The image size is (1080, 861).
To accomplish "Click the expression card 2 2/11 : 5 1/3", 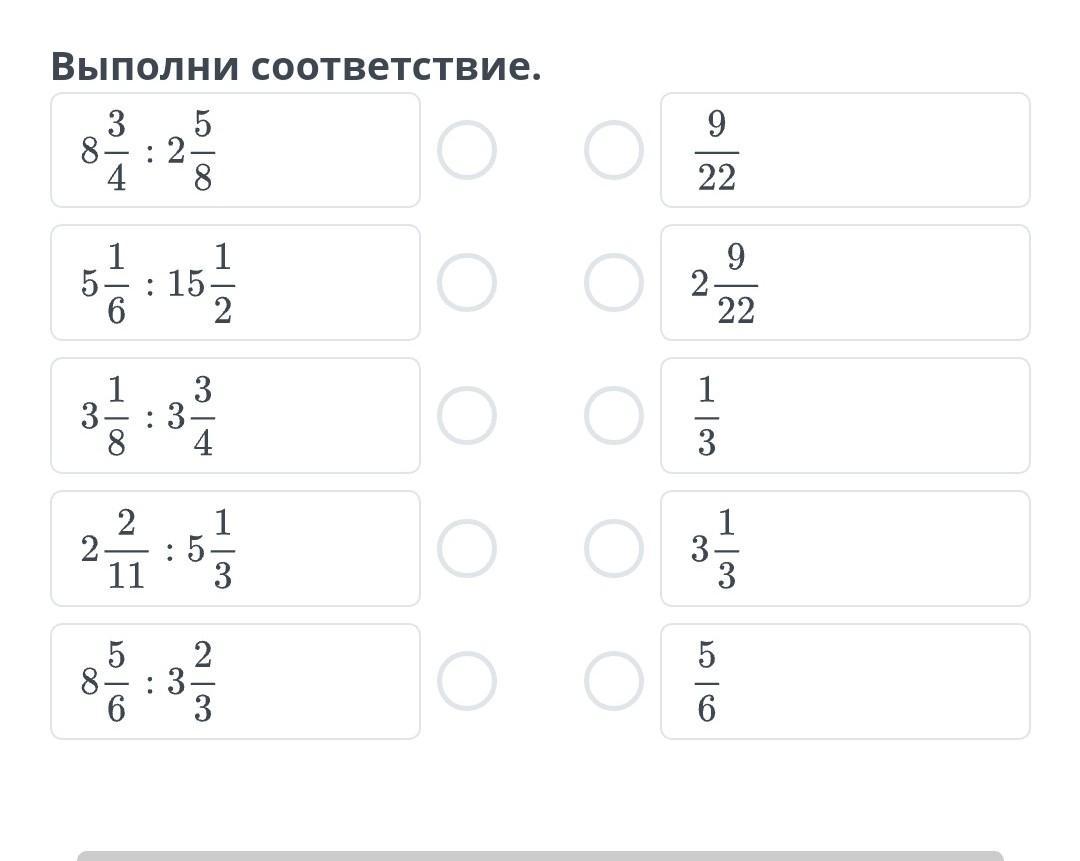I will (236, 548).
